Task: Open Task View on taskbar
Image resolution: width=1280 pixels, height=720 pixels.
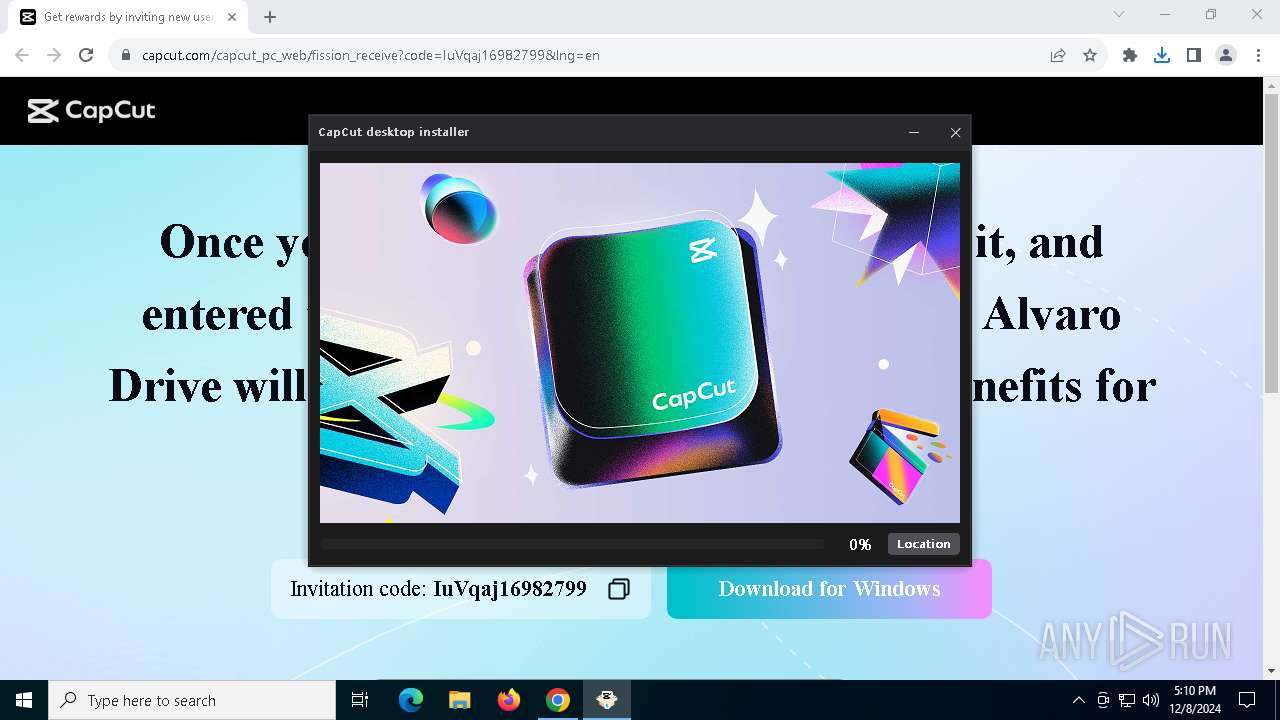Action: click(360, 700)
